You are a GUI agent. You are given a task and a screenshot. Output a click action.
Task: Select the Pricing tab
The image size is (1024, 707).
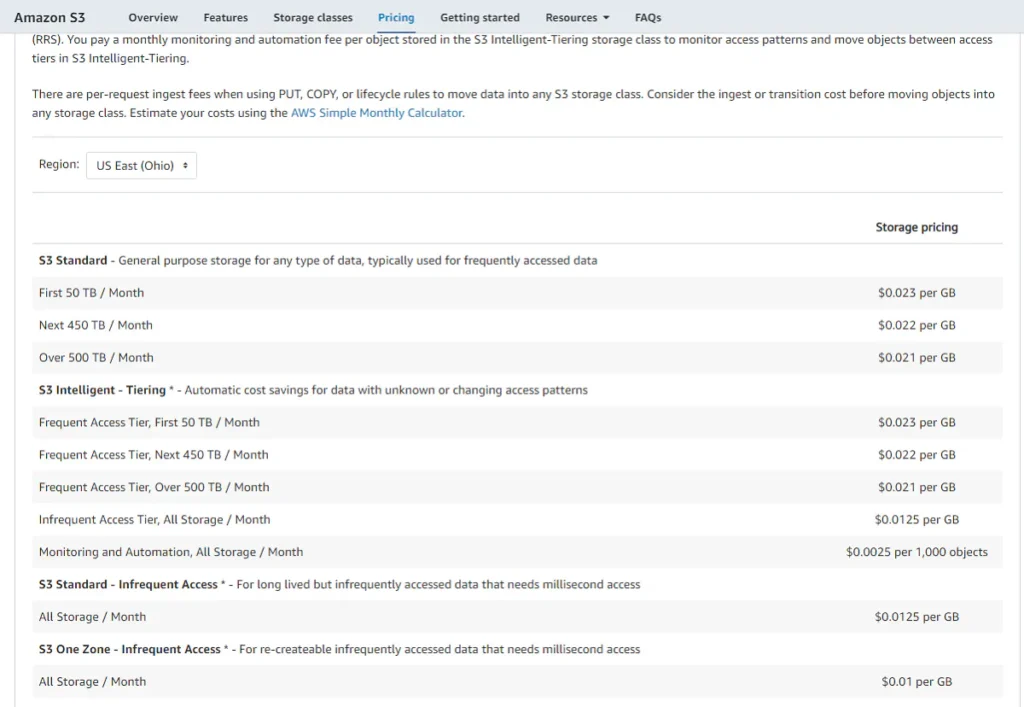pos(396,18)
